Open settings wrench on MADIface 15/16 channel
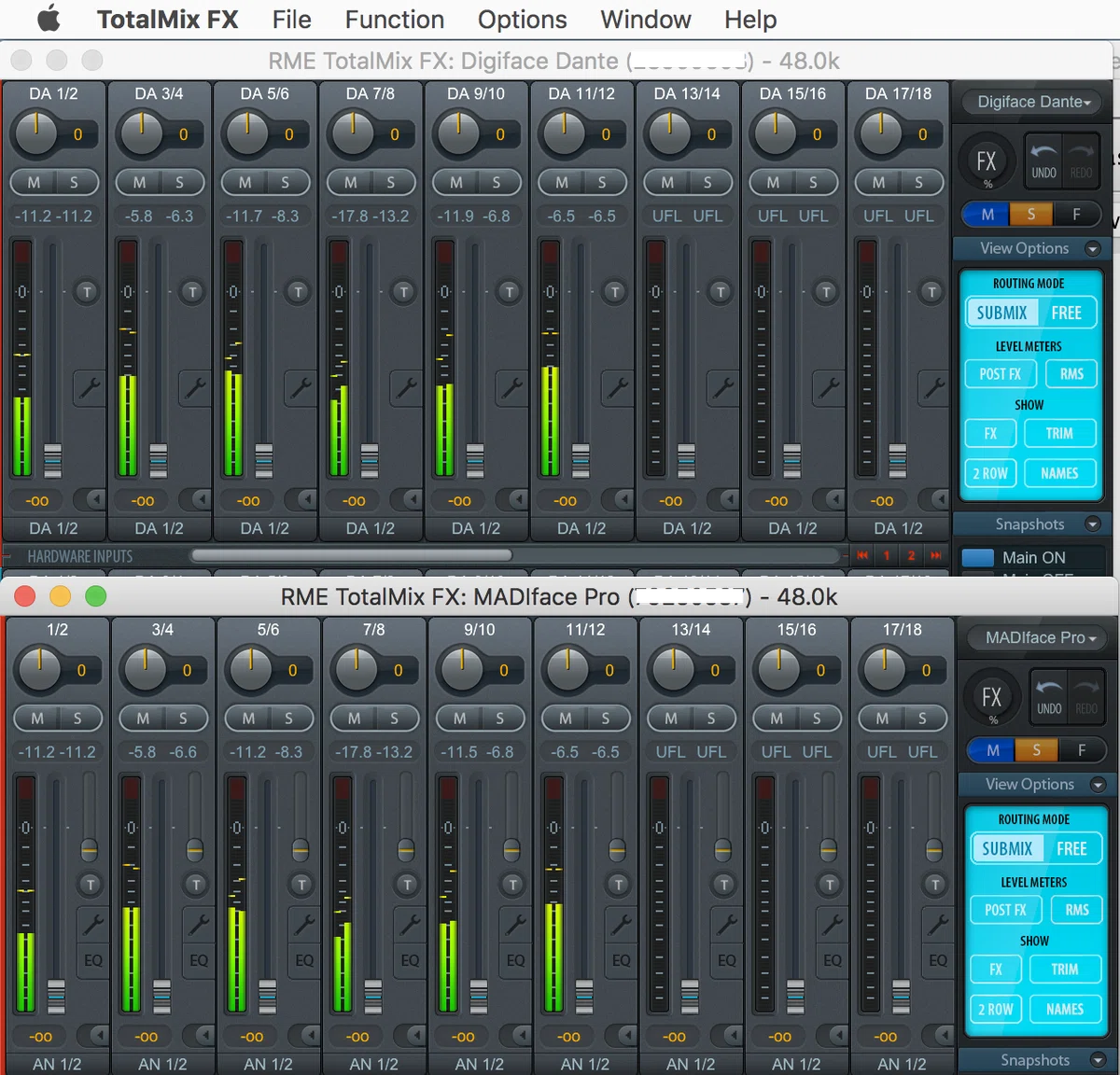Image resolution: width=1120 pixels, height=1075 pixels. tap(831, 924)
